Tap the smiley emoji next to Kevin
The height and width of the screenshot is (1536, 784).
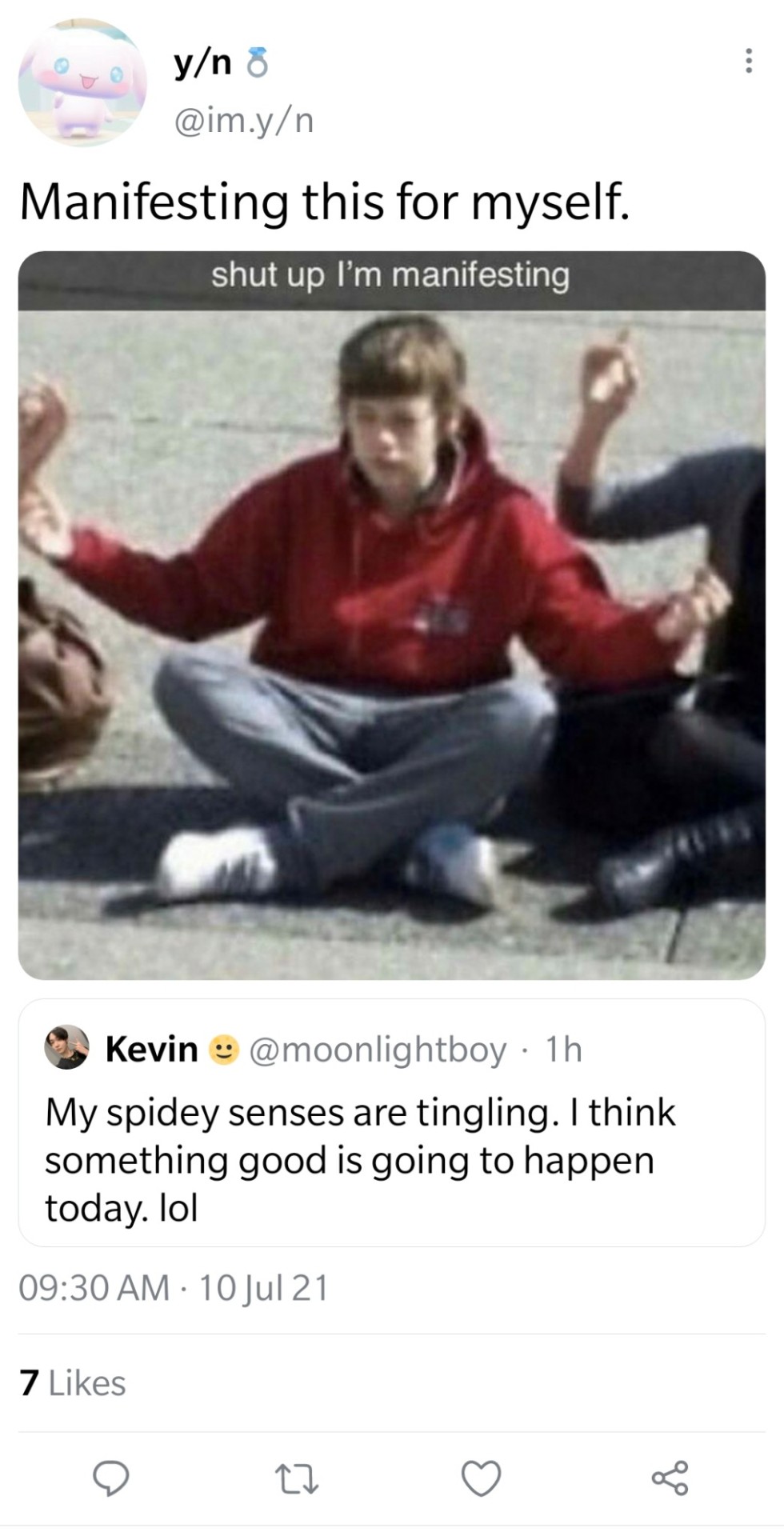pyautogui.click(x=224, y=1050)
